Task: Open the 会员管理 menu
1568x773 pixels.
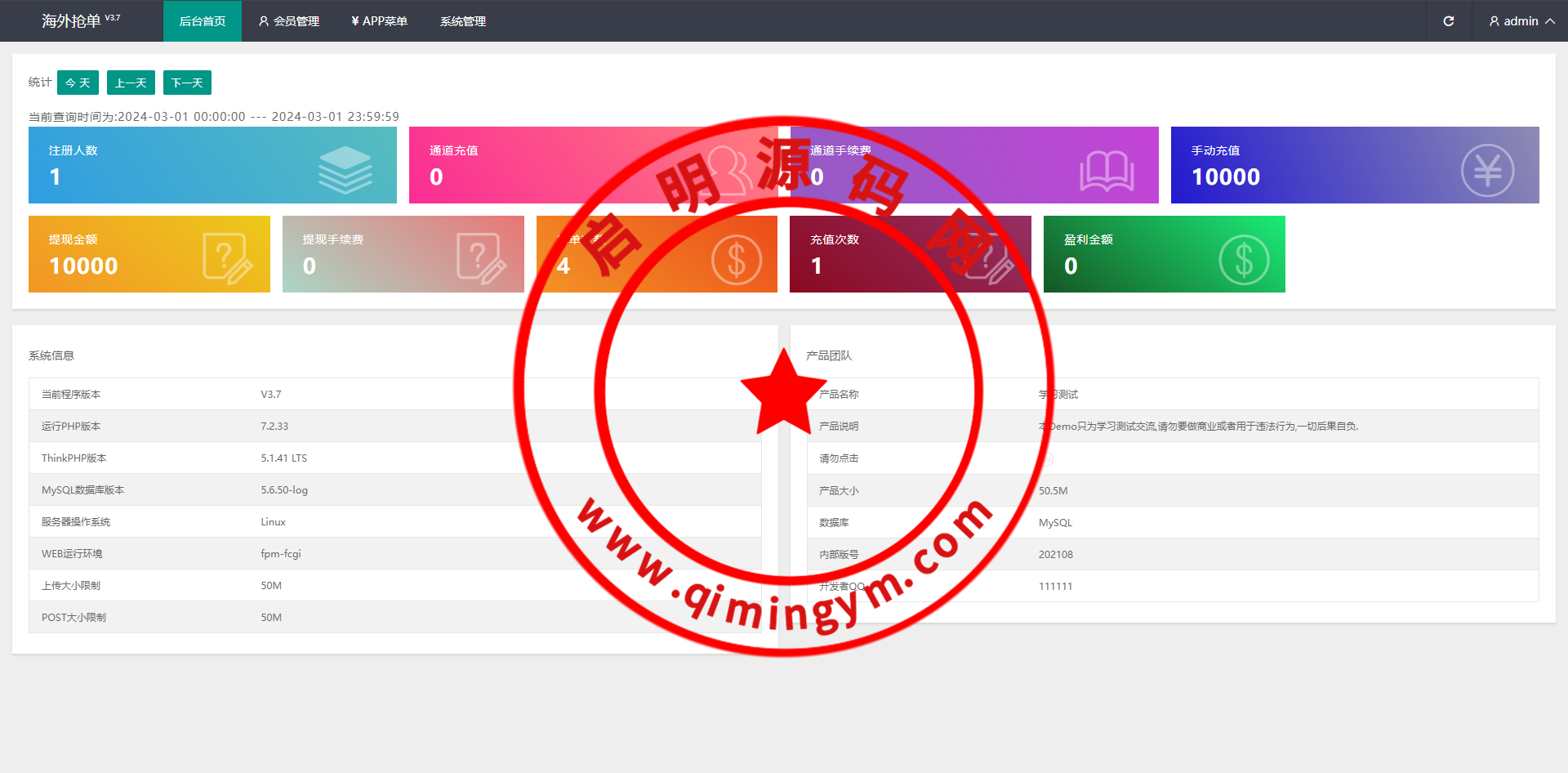Action: pos(289,21)
